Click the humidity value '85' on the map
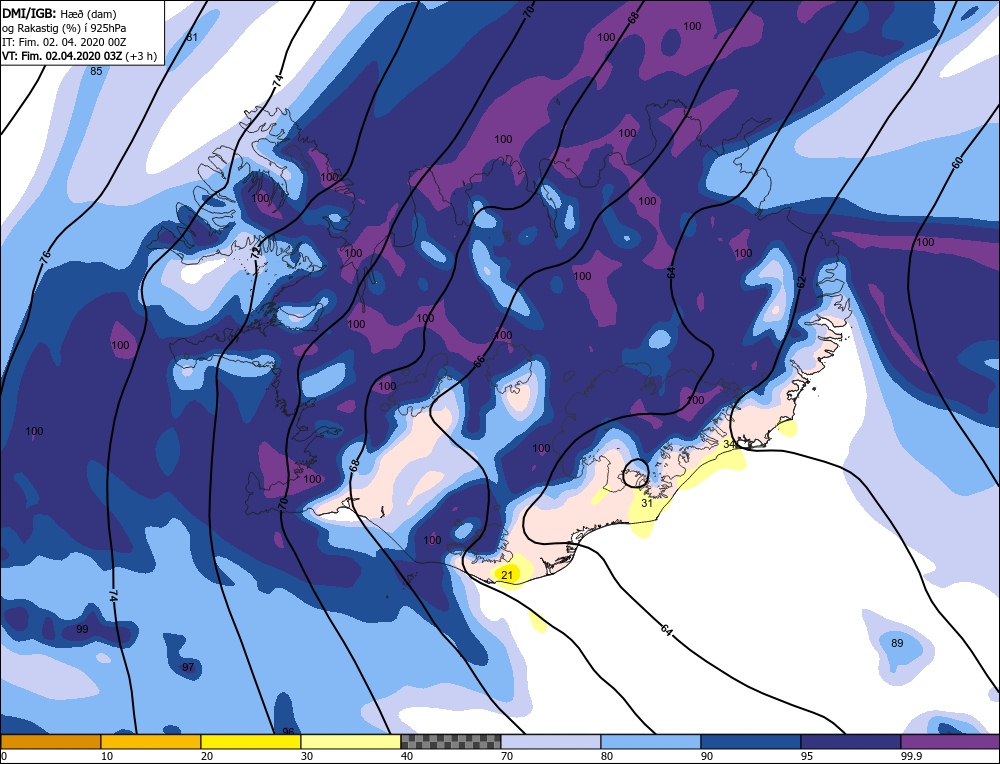This screenshot has height=764, width=1000. [96, 71]
